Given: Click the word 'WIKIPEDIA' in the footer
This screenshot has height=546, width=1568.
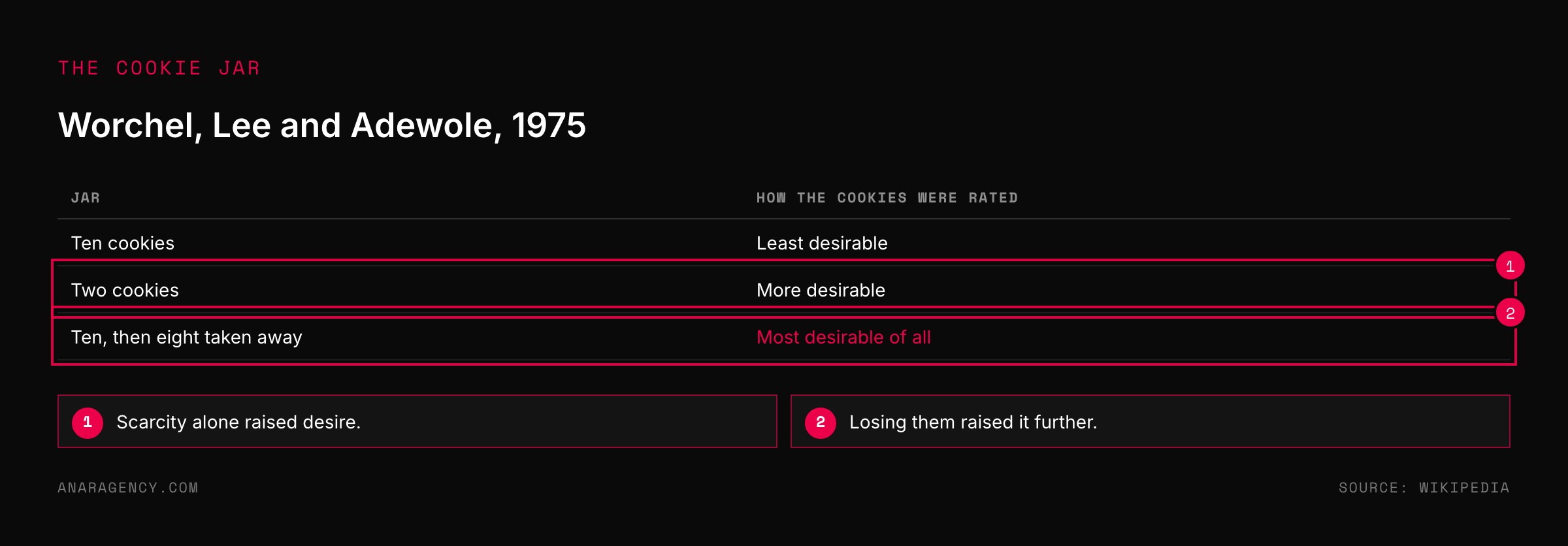Looking at the screenshot, I should click(x=1465, y=488).
